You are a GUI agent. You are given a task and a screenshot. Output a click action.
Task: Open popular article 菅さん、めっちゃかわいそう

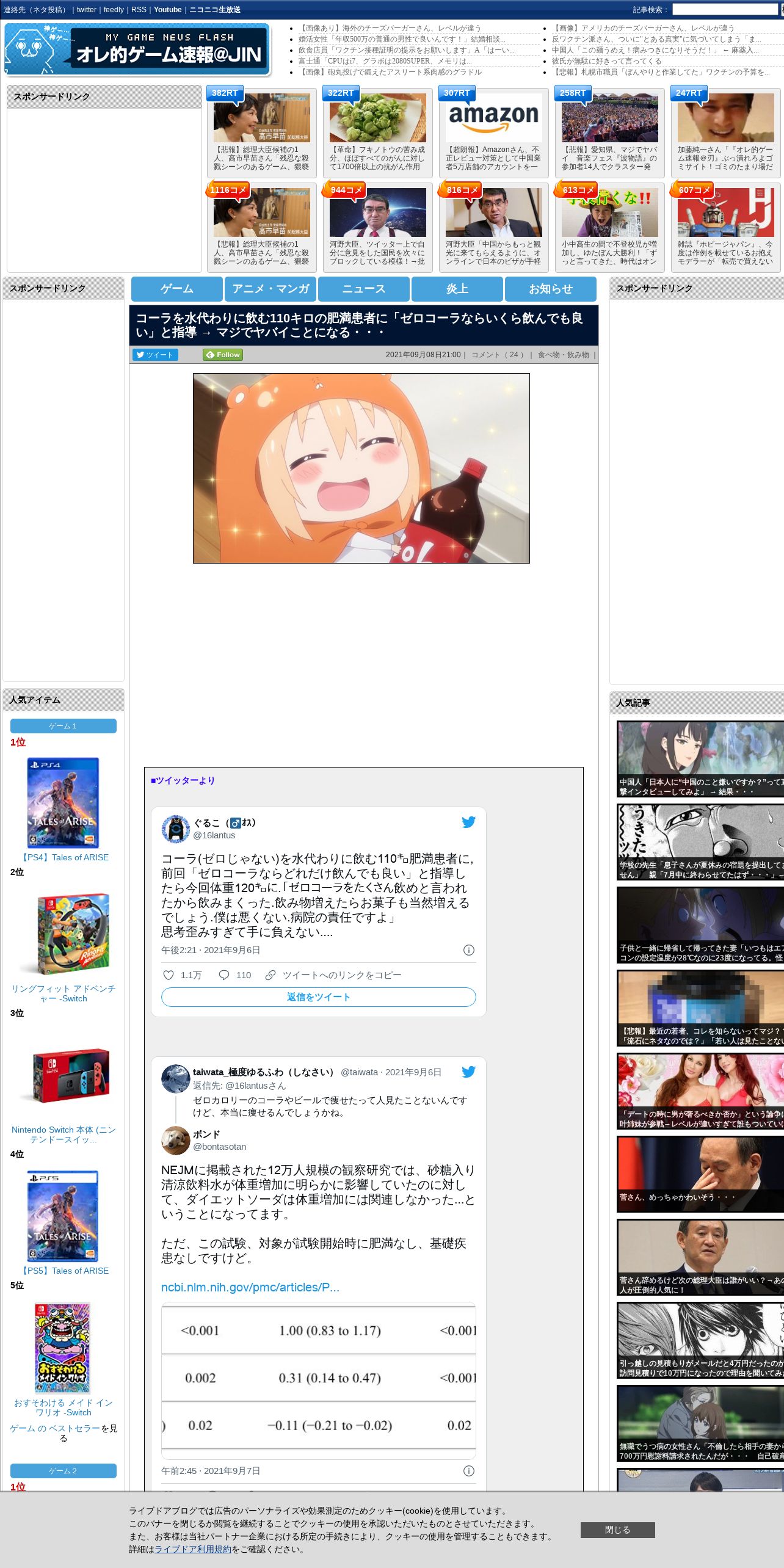700,1174
